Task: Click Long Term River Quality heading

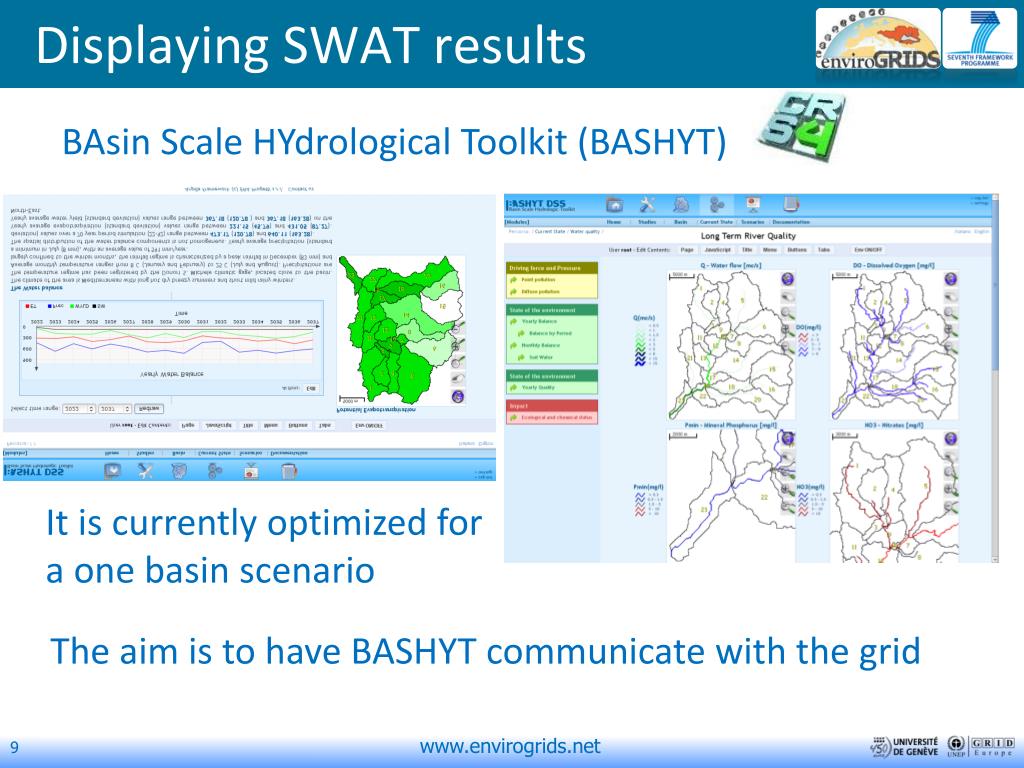Action: [x=748, y=236]
